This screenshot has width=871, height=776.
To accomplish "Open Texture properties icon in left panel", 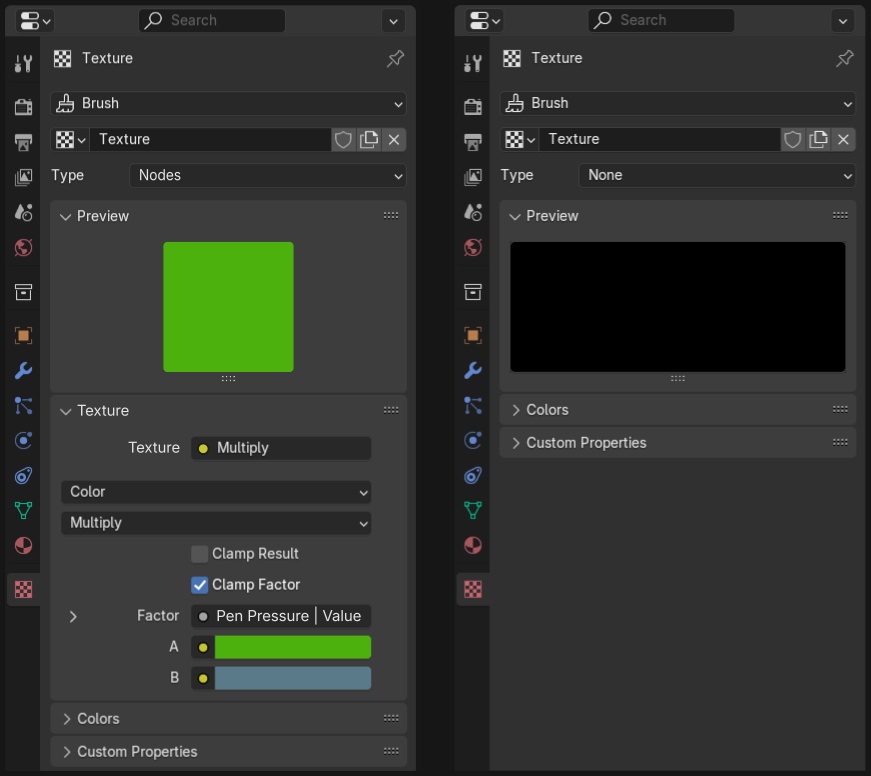I will (x=23, y=589).
